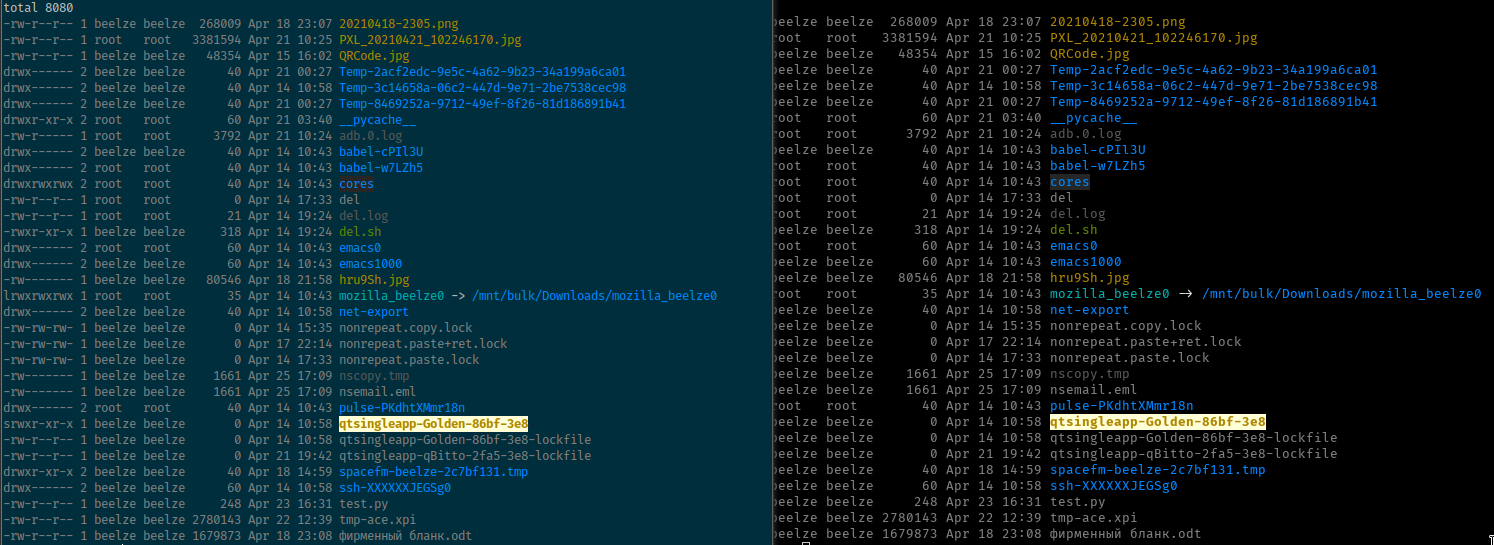Viewport: 1494px width, 545px height.
Task: Select hru9Sh.jpg in the left pane
Action: [375, 279]
